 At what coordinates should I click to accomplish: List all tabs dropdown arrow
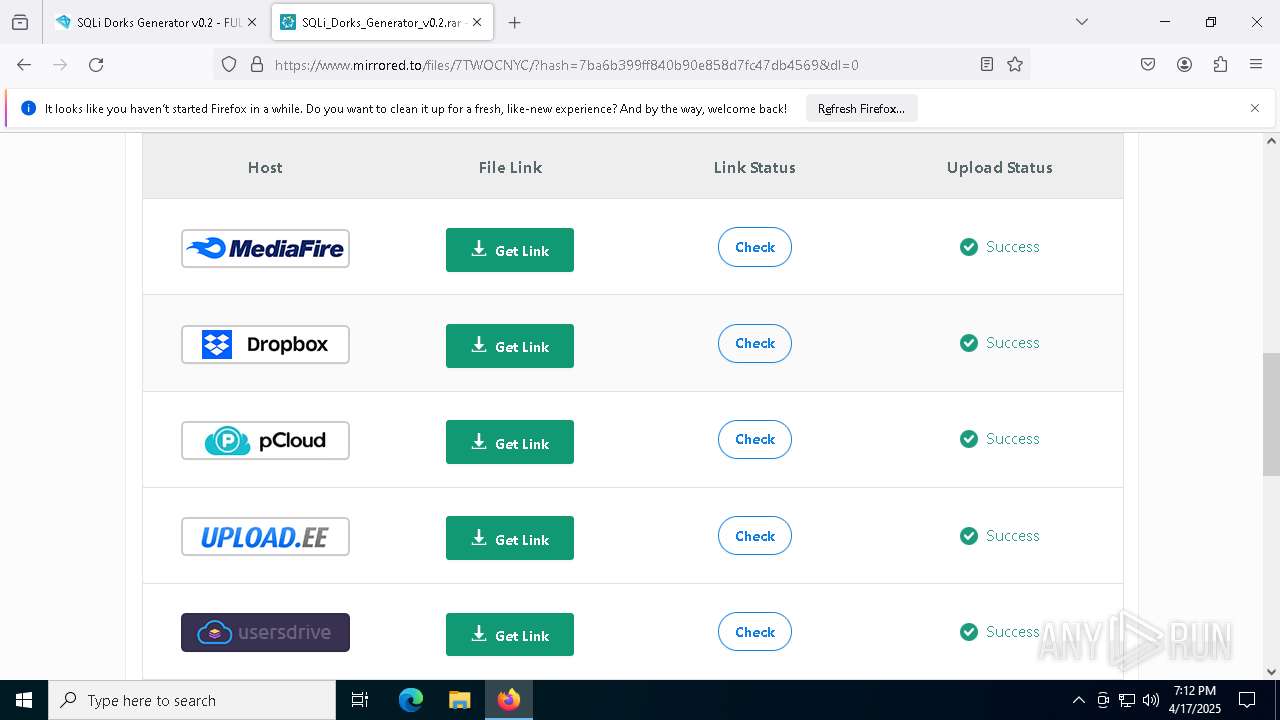(x=1081, y=22)
